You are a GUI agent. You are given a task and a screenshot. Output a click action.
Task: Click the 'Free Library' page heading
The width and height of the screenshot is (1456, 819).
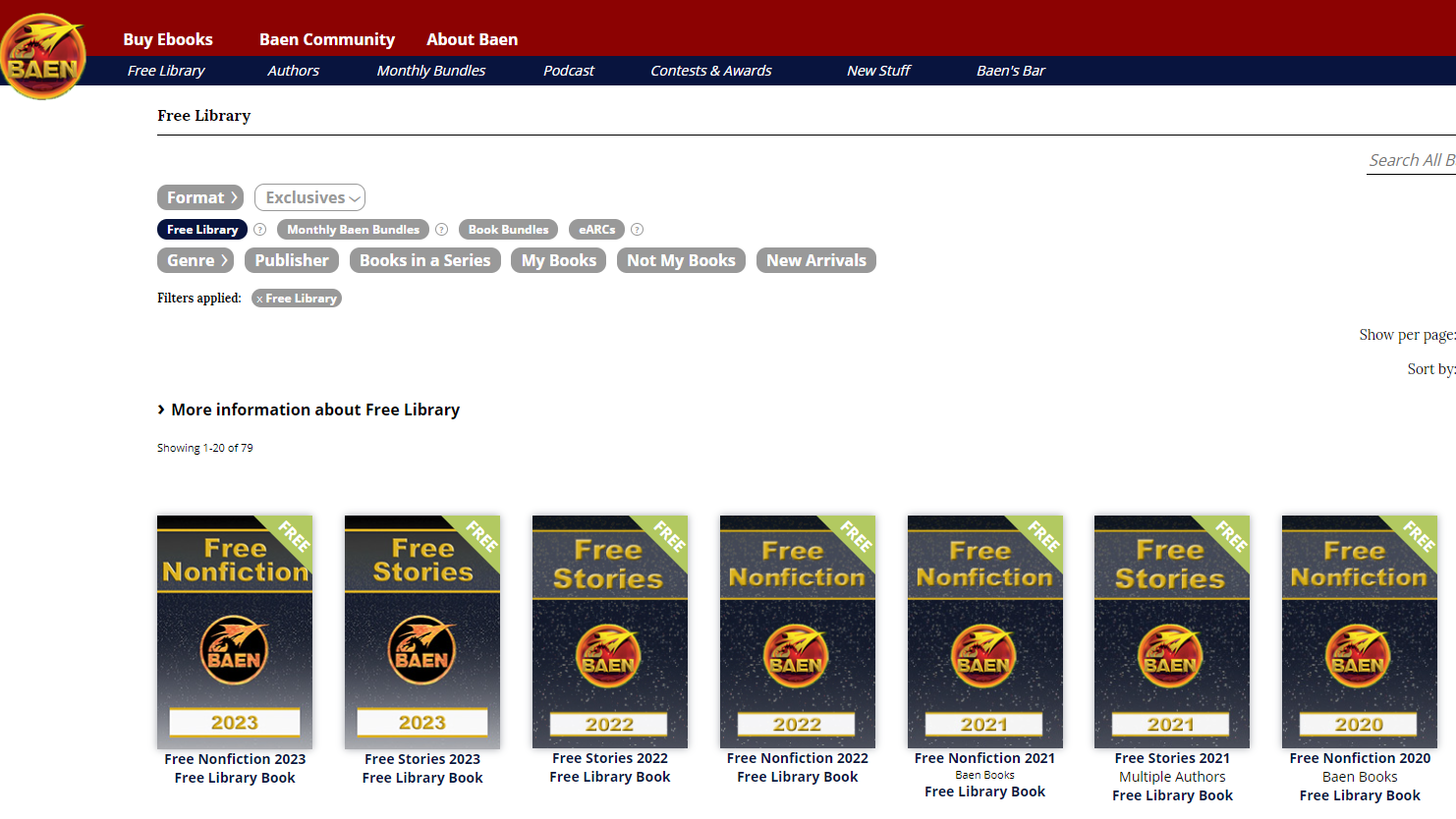204,116
